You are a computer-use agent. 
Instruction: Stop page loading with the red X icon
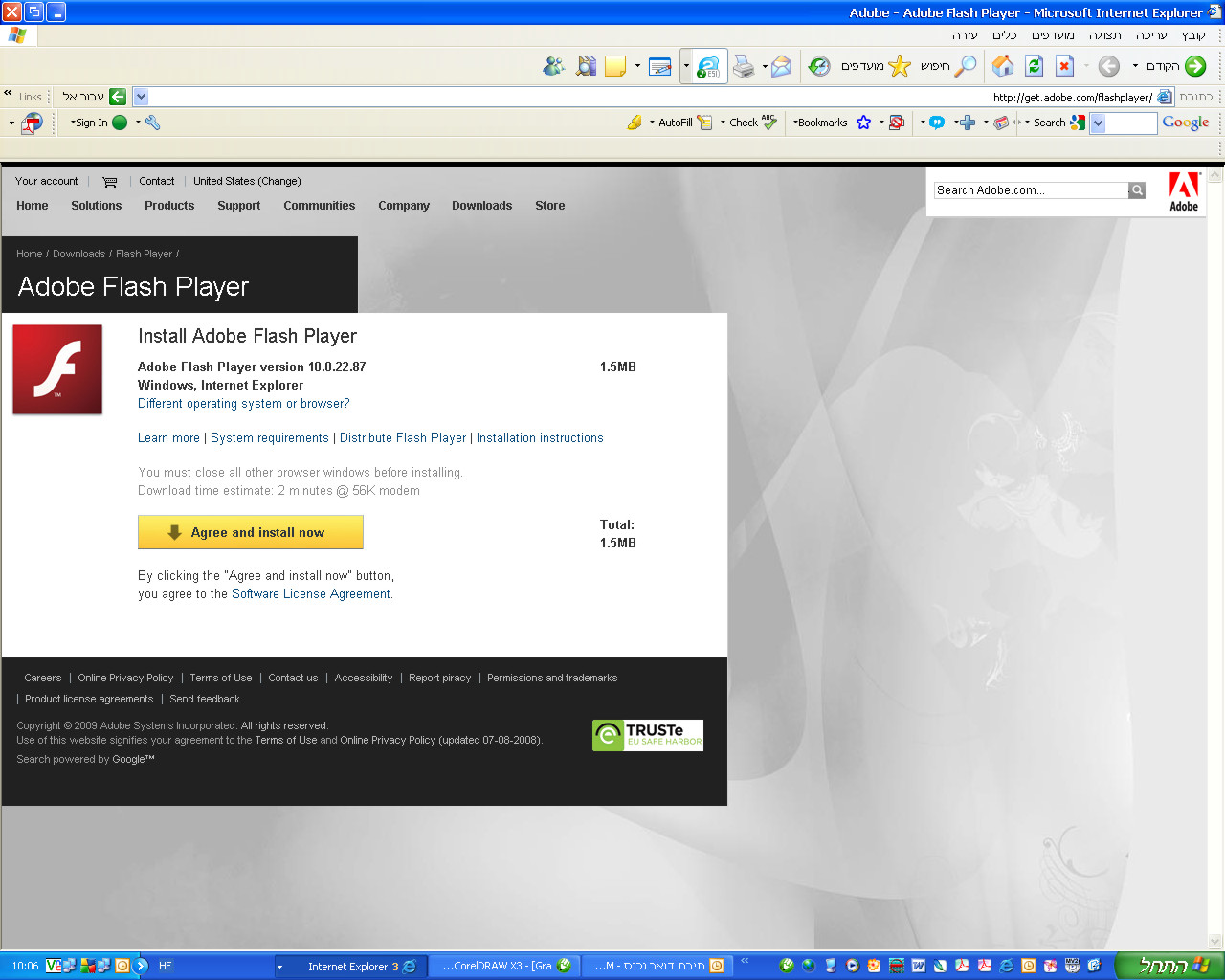coord(1064,66)
